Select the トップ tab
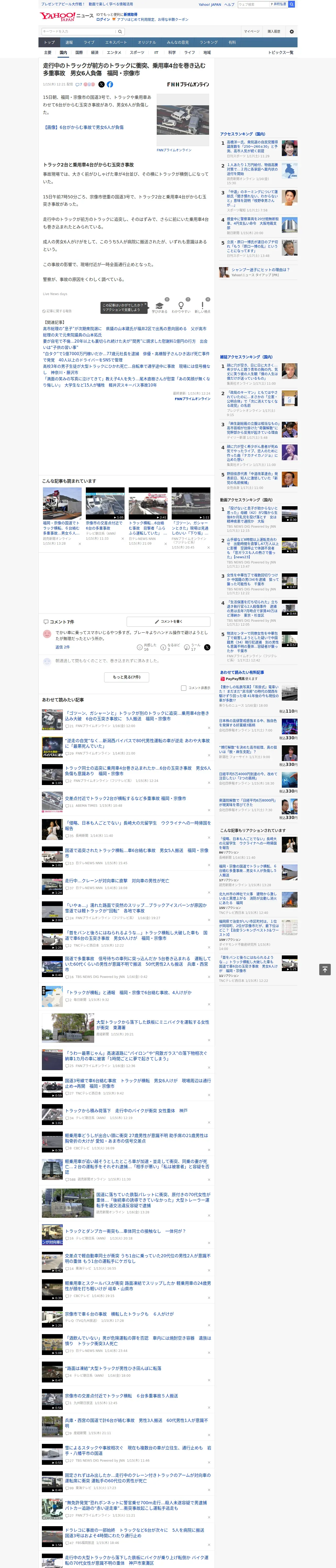 (49, 43)
